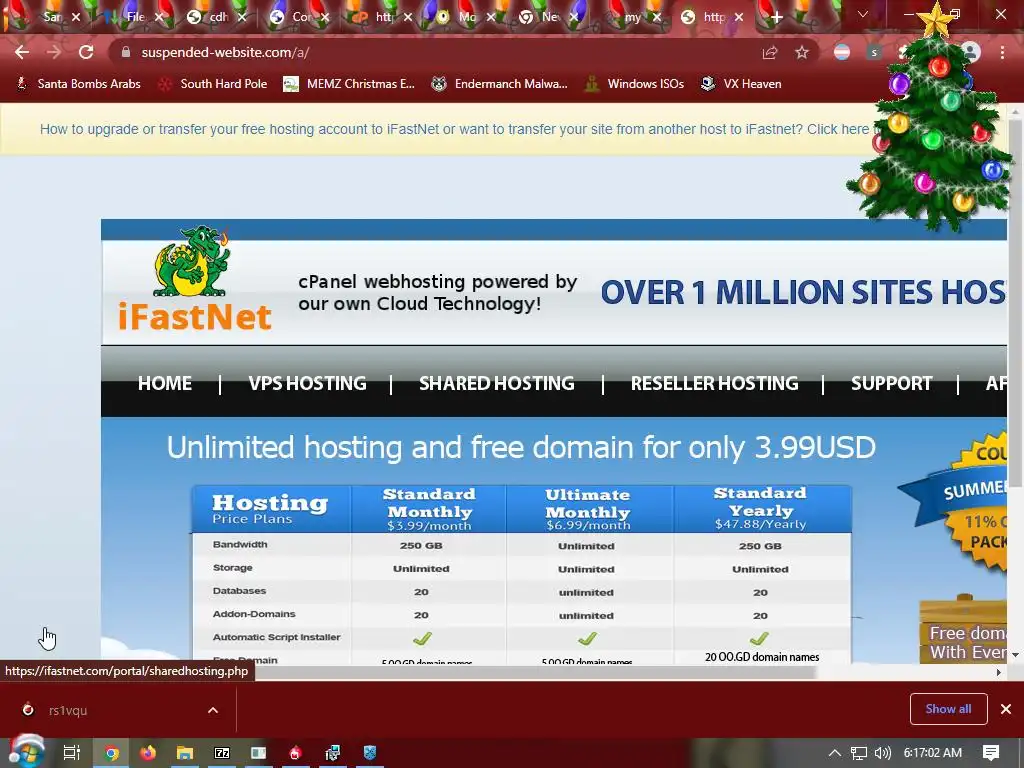This screenshot has height=768, width=1024.
Task: Go back with the browser back arrow
Action: (22, 52)
